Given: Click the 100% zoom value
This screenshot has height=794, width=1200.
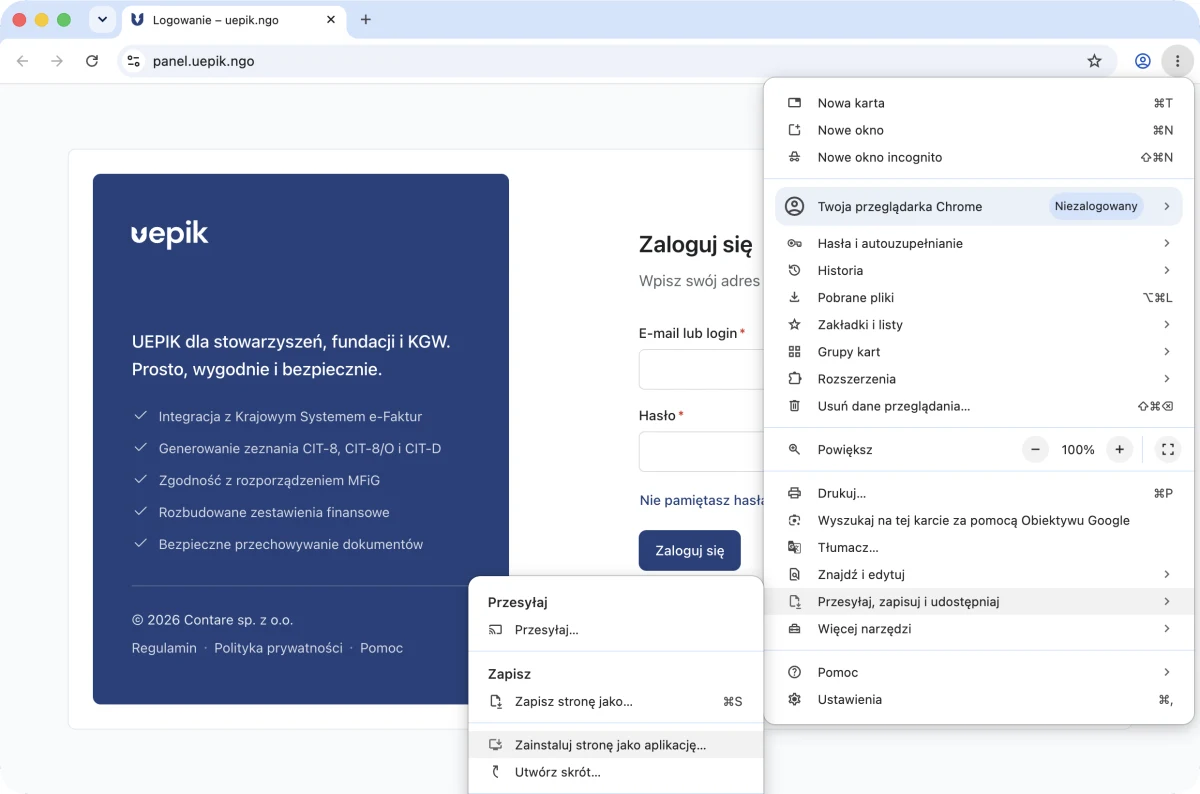Looking at the screenshot, I should click(1078, 450).
